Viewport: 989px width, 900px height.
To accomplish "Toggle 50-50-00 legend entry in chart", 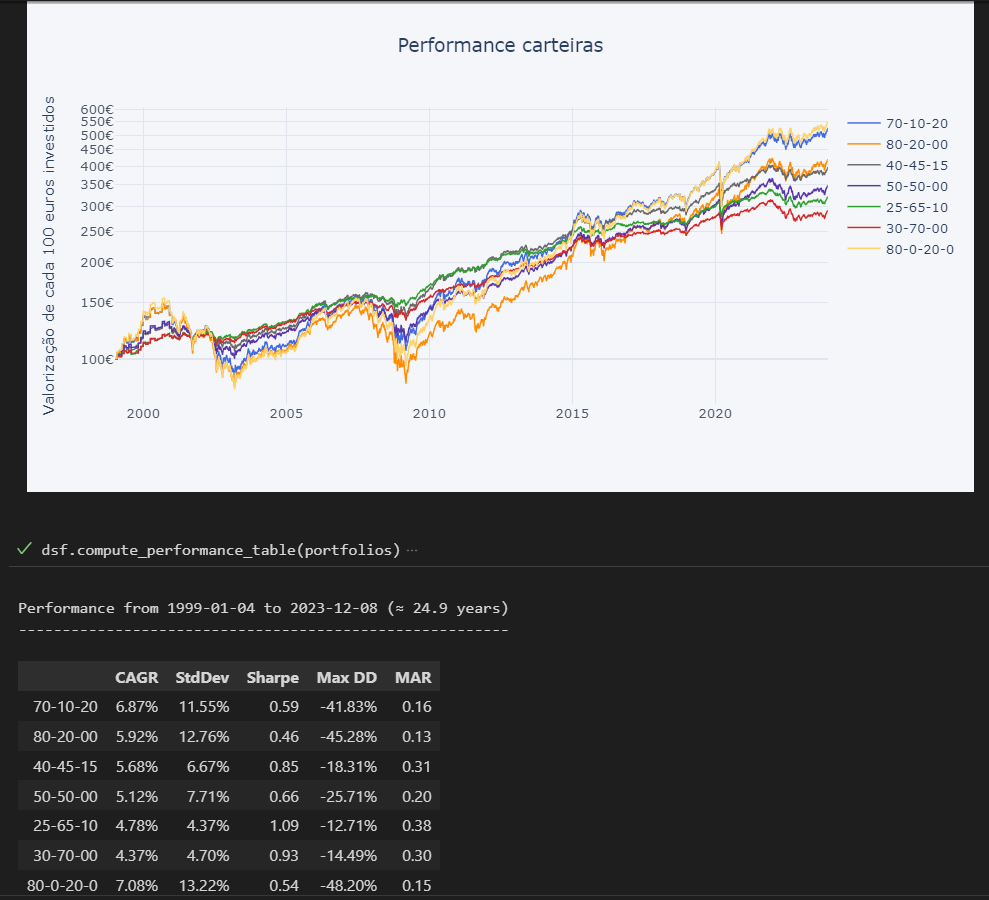I will click(x=916, y=186).
